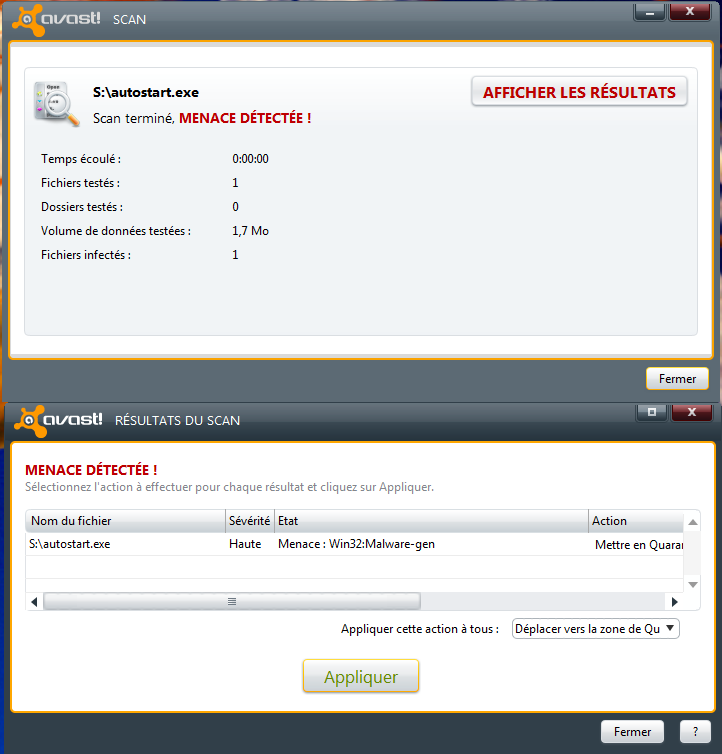Click the down arrow of vertical scrollbar
This screenshot has width=722, height=754.
click(x=693, y=585)
